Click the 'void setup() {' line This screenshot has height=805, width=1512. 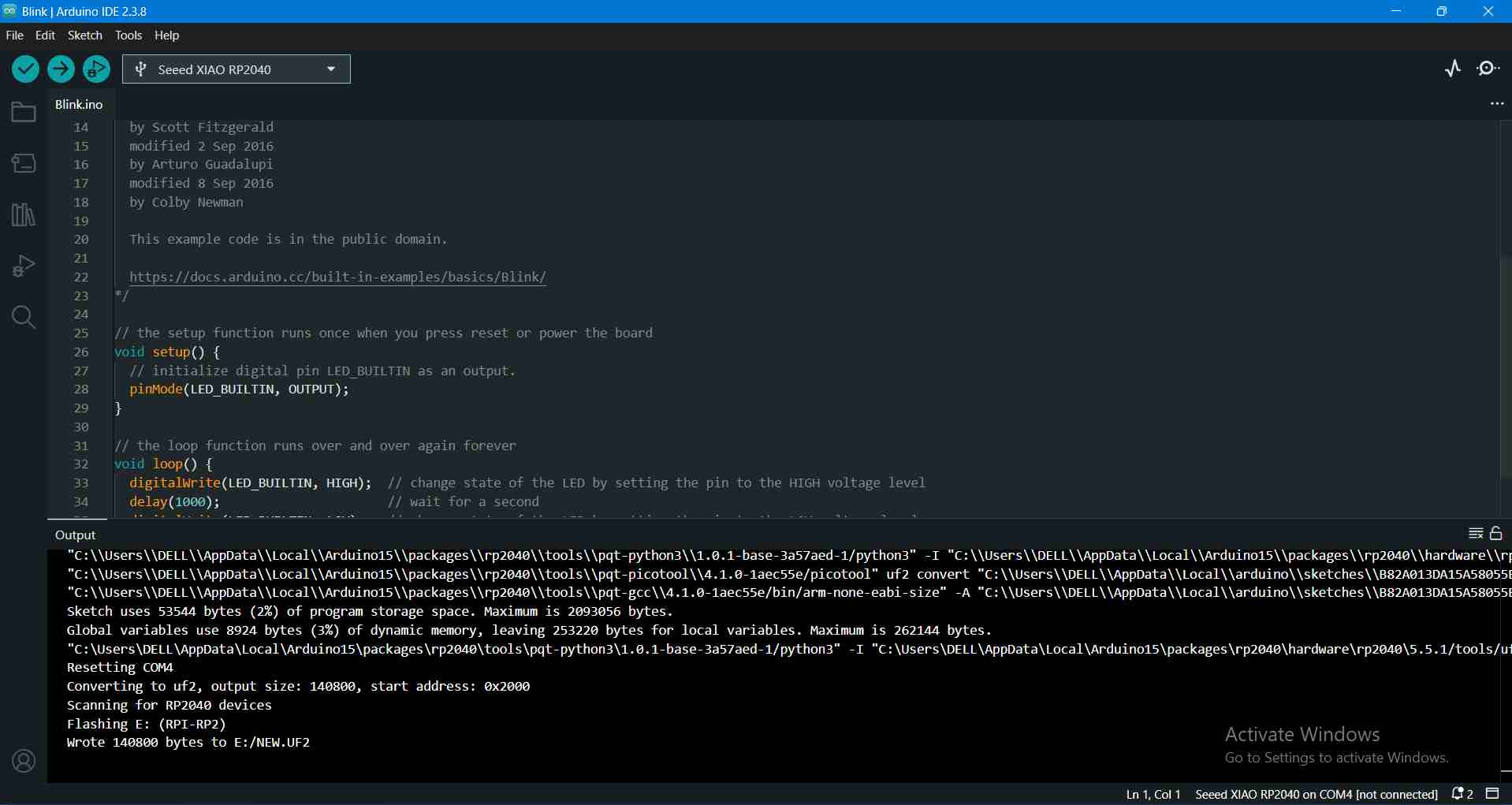point(167,352)
